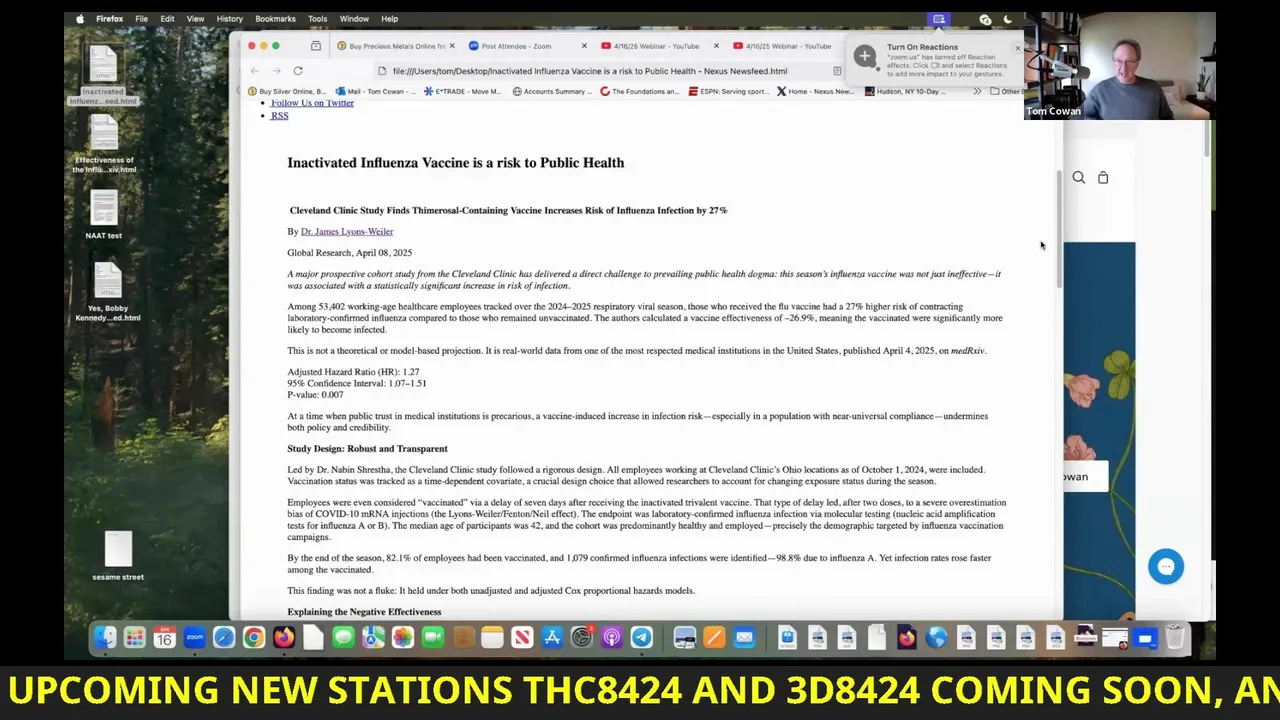Open the blue chat bubble widget
This screenshot has height=720, width=1280.
pyautogui.click(x=1166, y=567)
